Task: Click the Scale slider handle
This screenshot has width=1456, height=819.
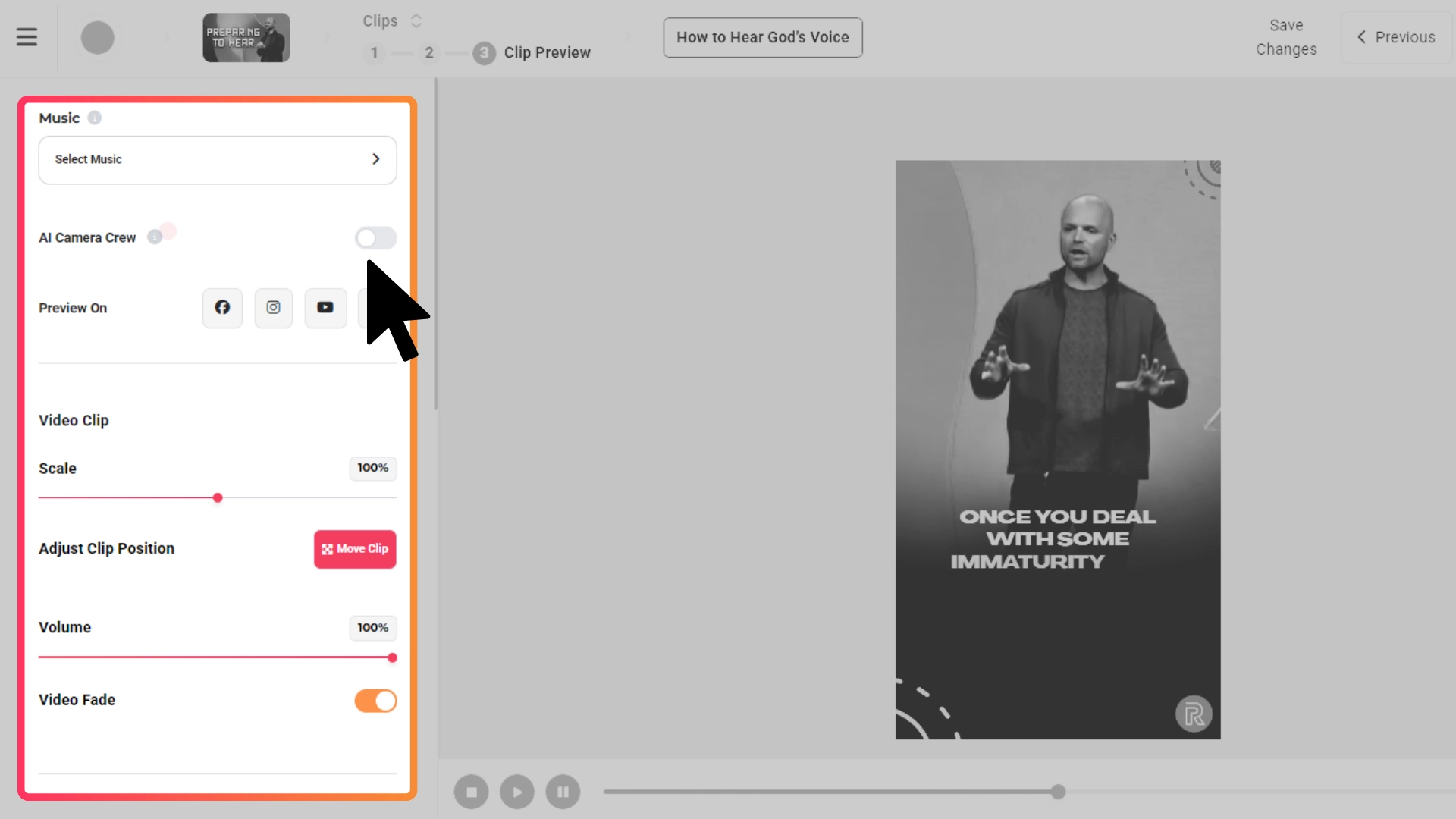Action: [218, 497]
